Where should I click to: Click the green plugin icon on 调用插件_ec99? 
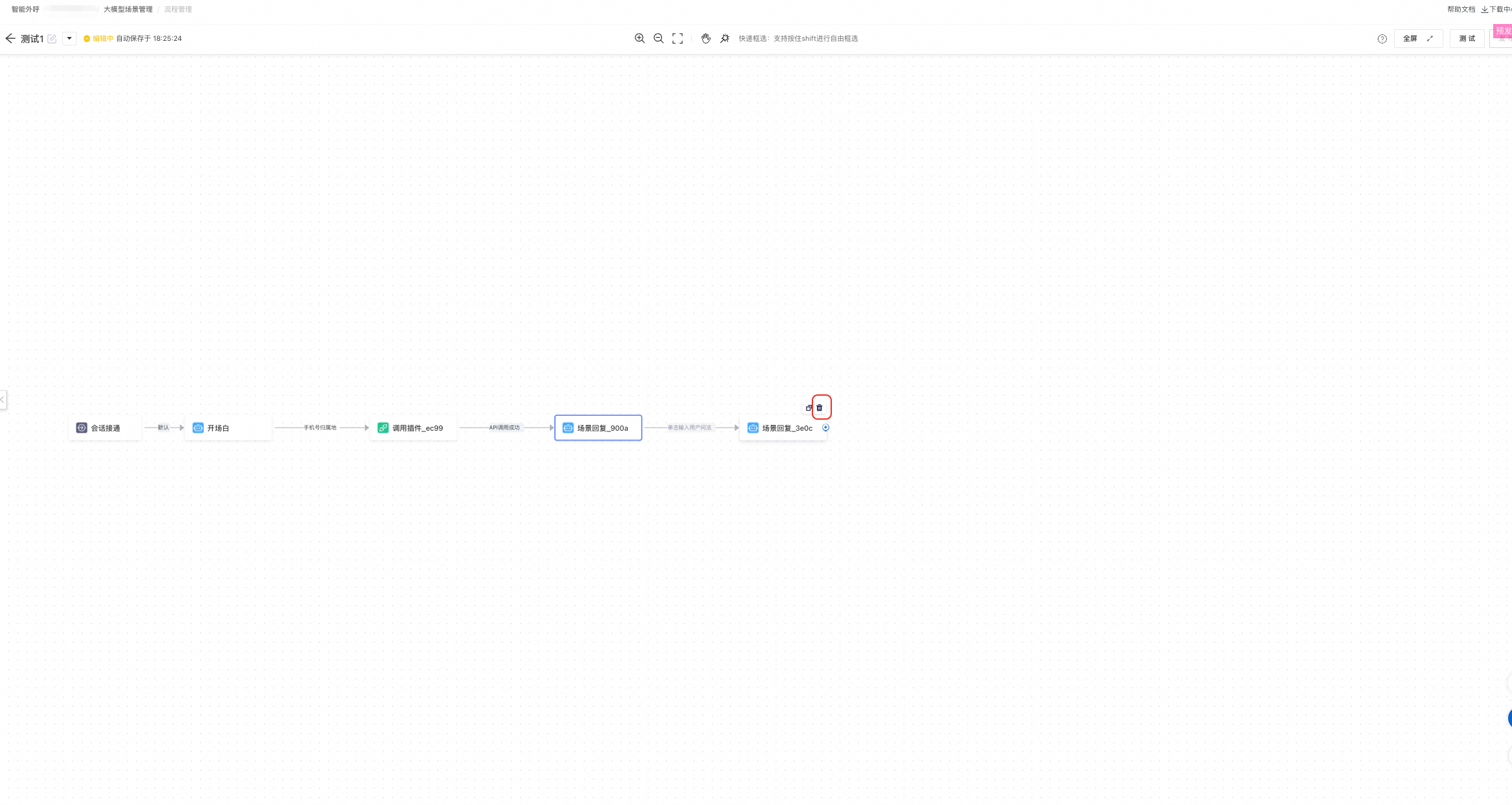(x=383, y=428)
